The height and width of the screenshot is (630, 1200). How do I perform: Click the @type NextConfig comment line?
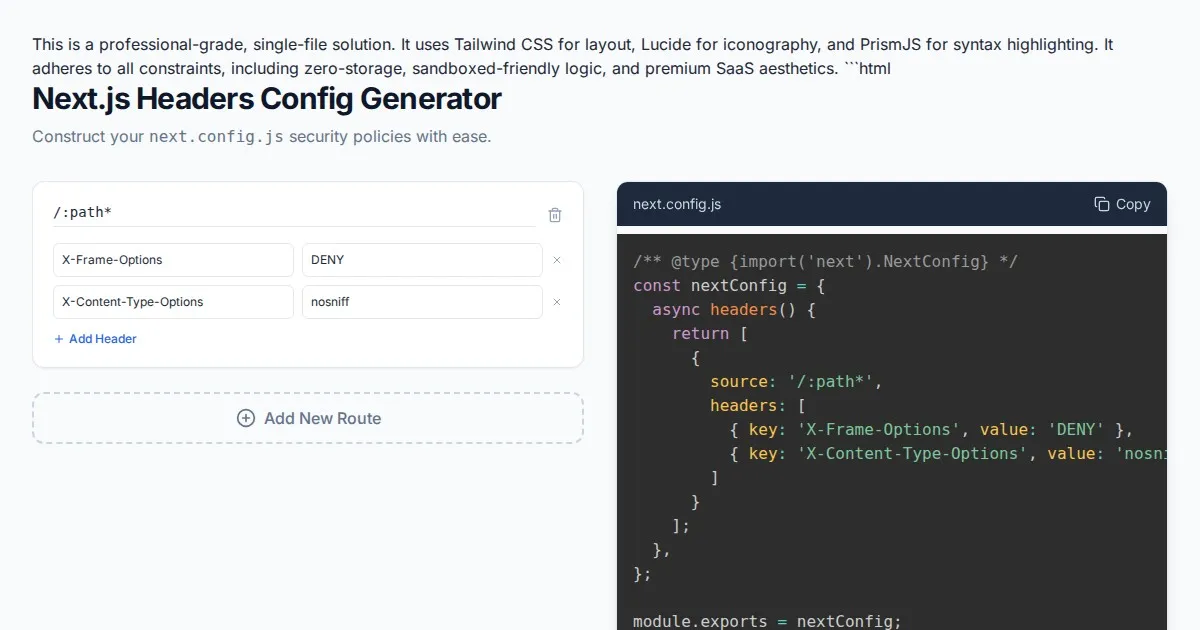[x=825, y=261]
